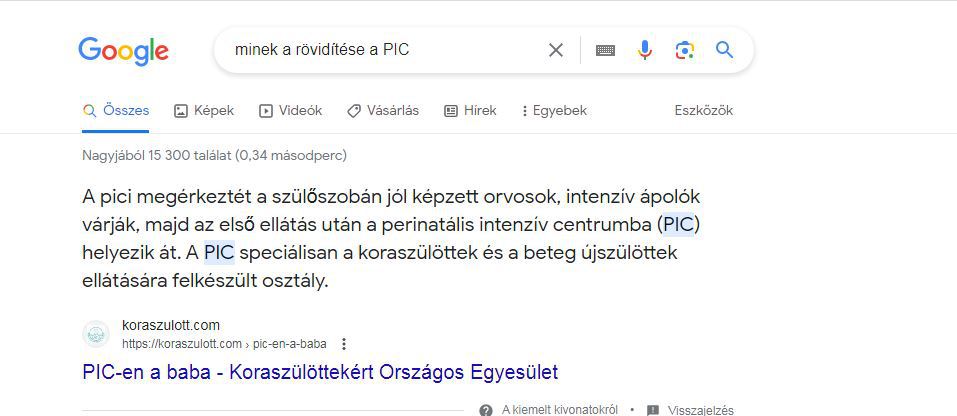Click into the search input field
Screen dimensions: 957x416
coord(380,50)
